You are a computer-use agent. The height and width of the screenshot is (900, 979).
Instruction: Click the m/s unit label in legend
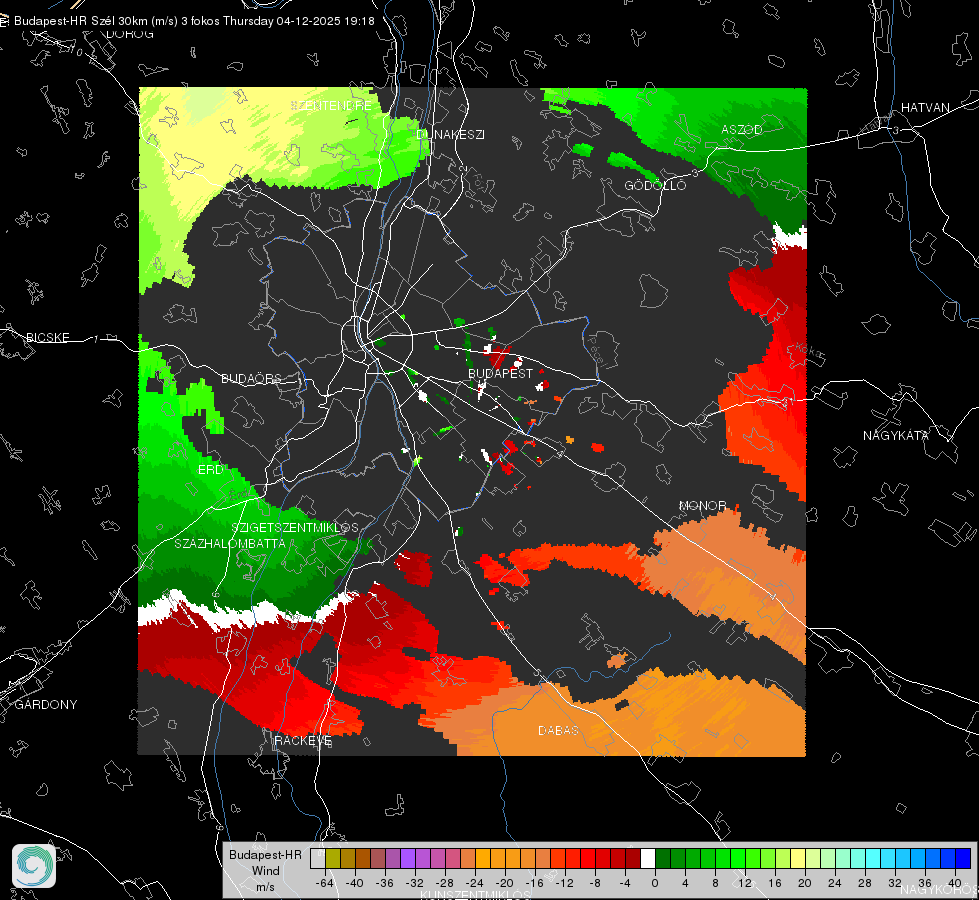[x=265, y=886]
